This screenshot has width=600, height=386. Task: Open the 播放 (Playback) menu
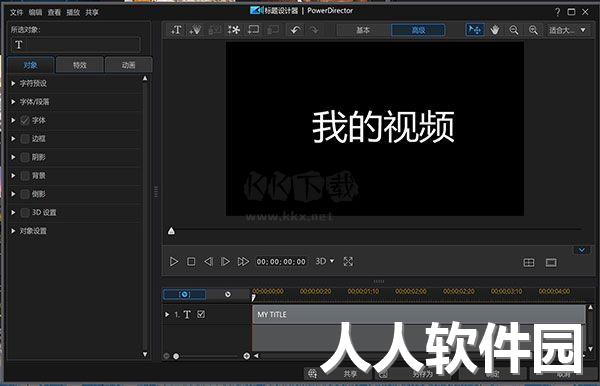coord(73,12)
